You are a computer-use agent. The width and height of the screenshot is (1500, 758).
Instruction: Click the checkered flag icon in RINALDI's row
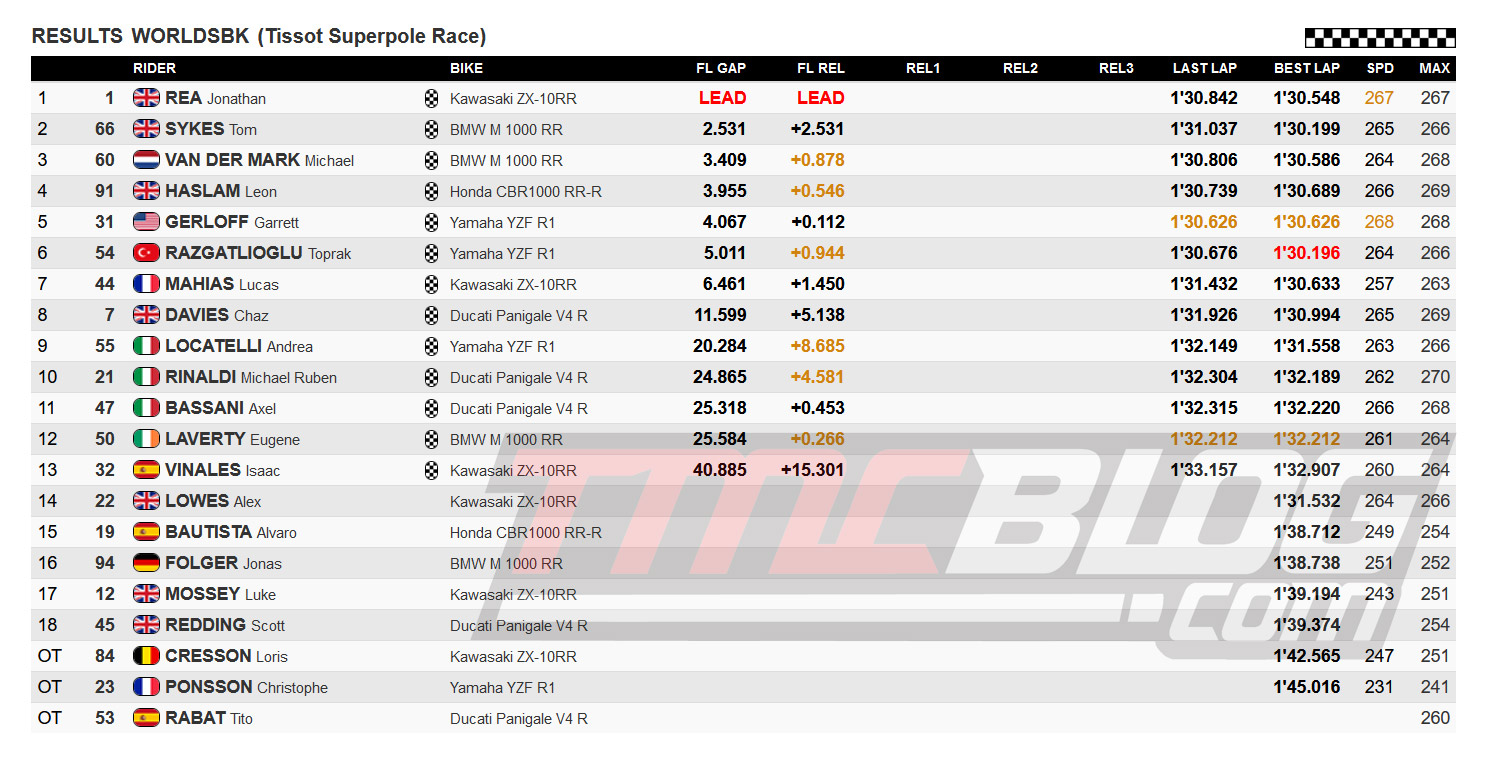[x=431, y=377]
